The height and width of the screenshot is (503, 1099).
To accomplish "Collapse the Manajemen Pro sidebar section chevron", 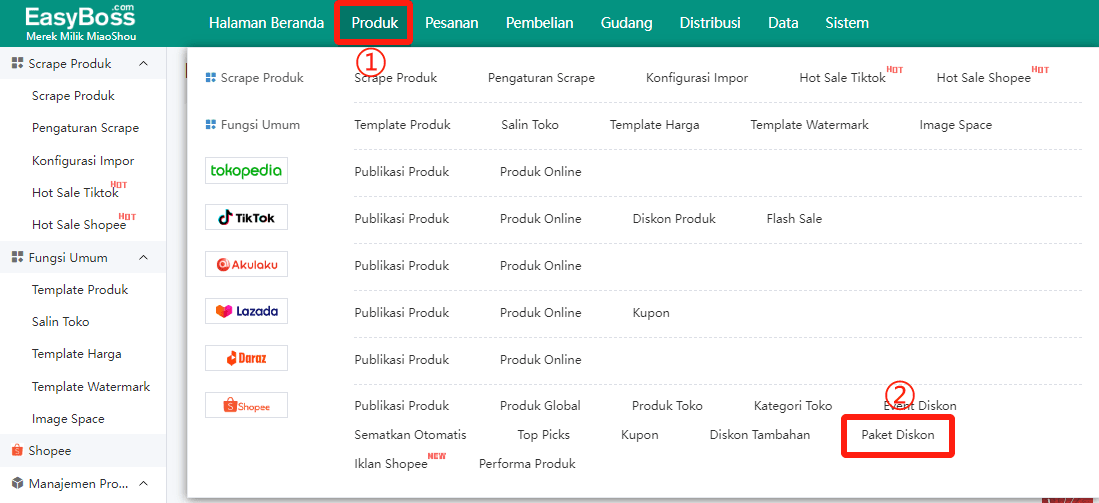I will pos(144,483).
